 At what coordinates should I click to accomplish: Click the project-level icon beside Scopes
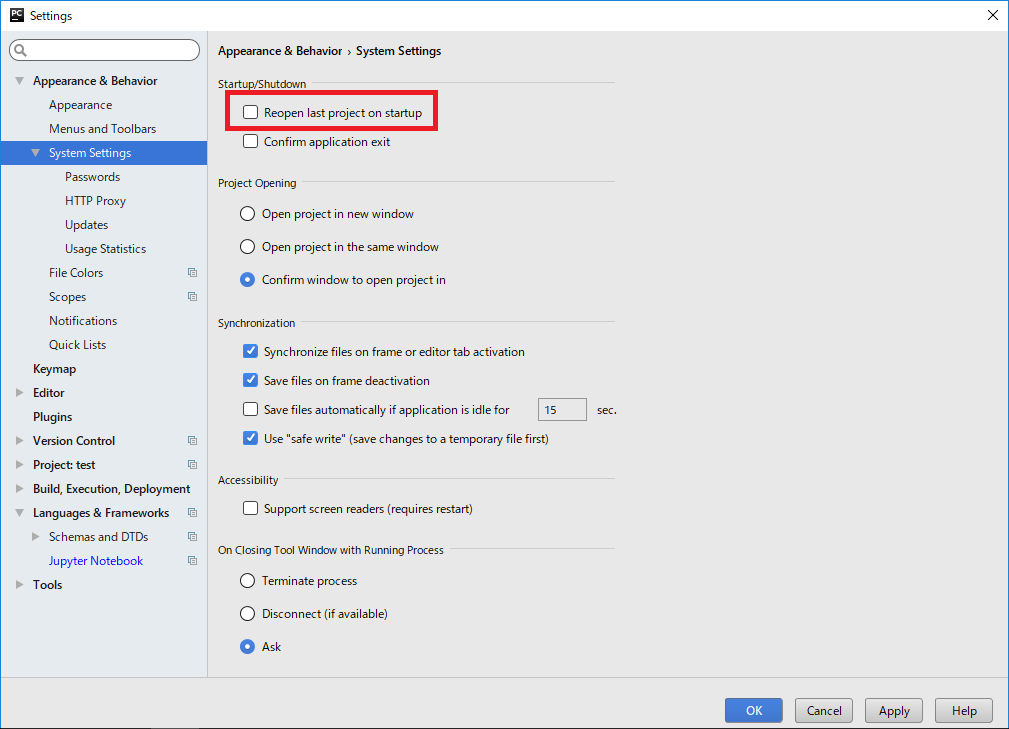coord(192,297)
